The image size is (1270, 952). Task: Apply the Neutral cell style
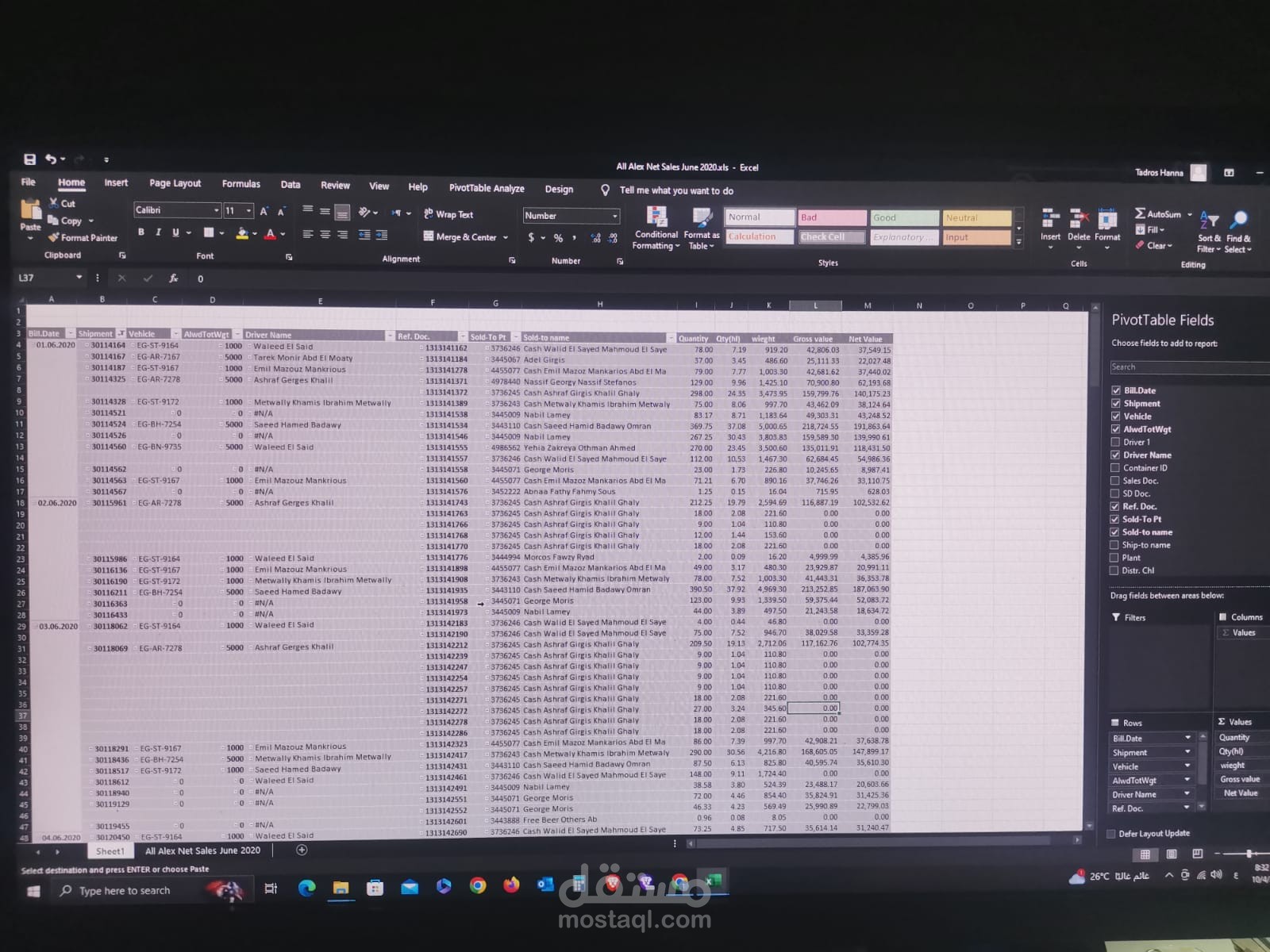click(976, 218)
